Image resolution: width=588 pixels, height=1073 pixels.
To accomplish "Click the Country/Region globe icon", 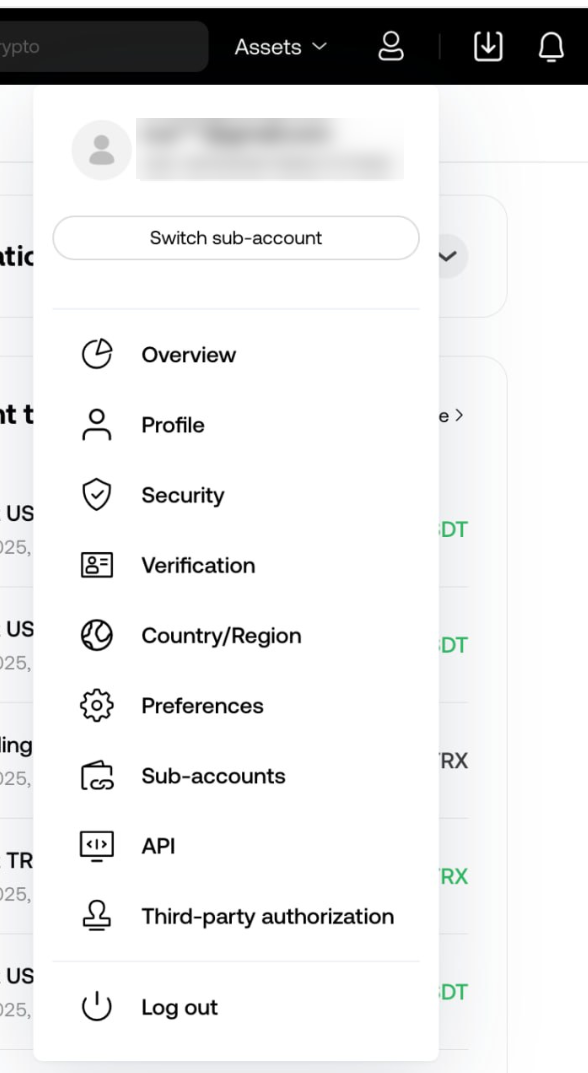I will [x=97, y=635].
